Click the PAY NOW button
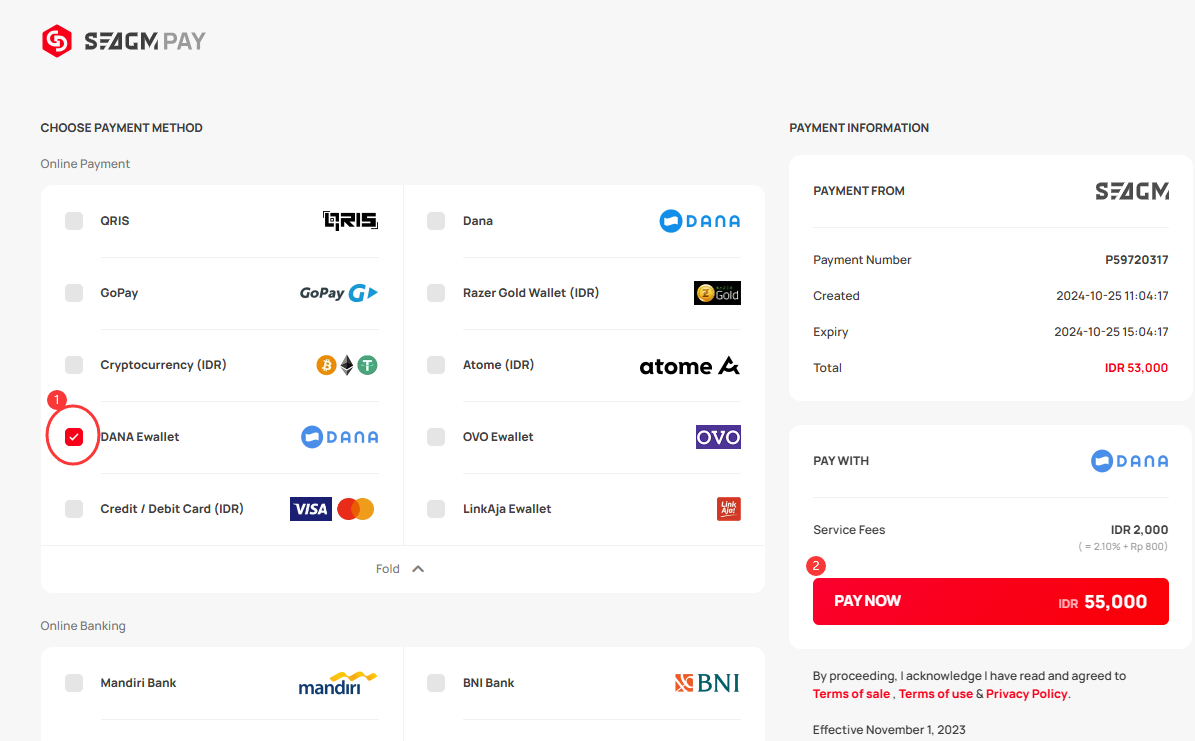This screenshot has height=741, width=1195. pyautogui.click(x=991, y=601)
